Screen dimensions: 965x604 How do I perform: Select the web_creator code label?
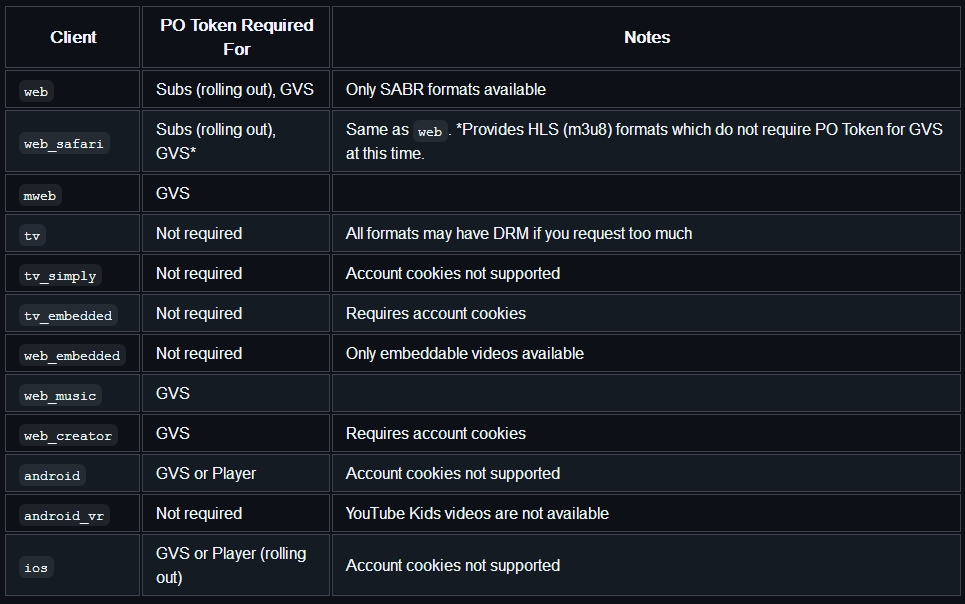tap(68, 435)
